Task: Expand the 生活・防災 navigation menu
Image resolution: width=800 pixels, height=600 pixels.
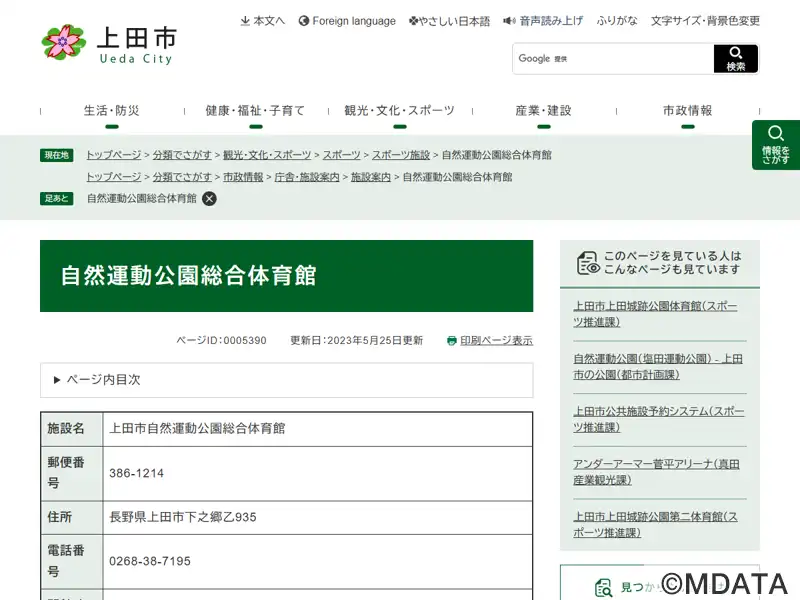Action: point(111,111)
